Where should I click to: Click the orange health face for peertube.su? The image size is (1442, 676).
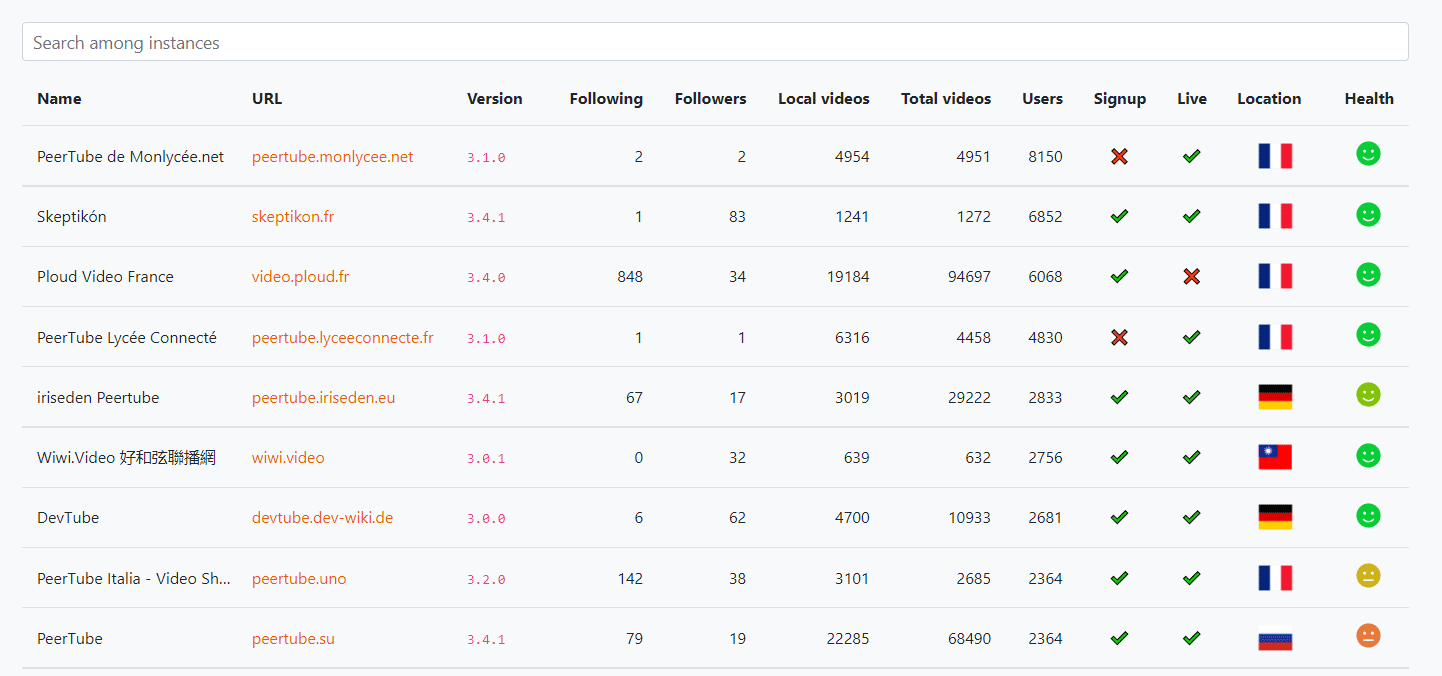[x=1368, y=635]
